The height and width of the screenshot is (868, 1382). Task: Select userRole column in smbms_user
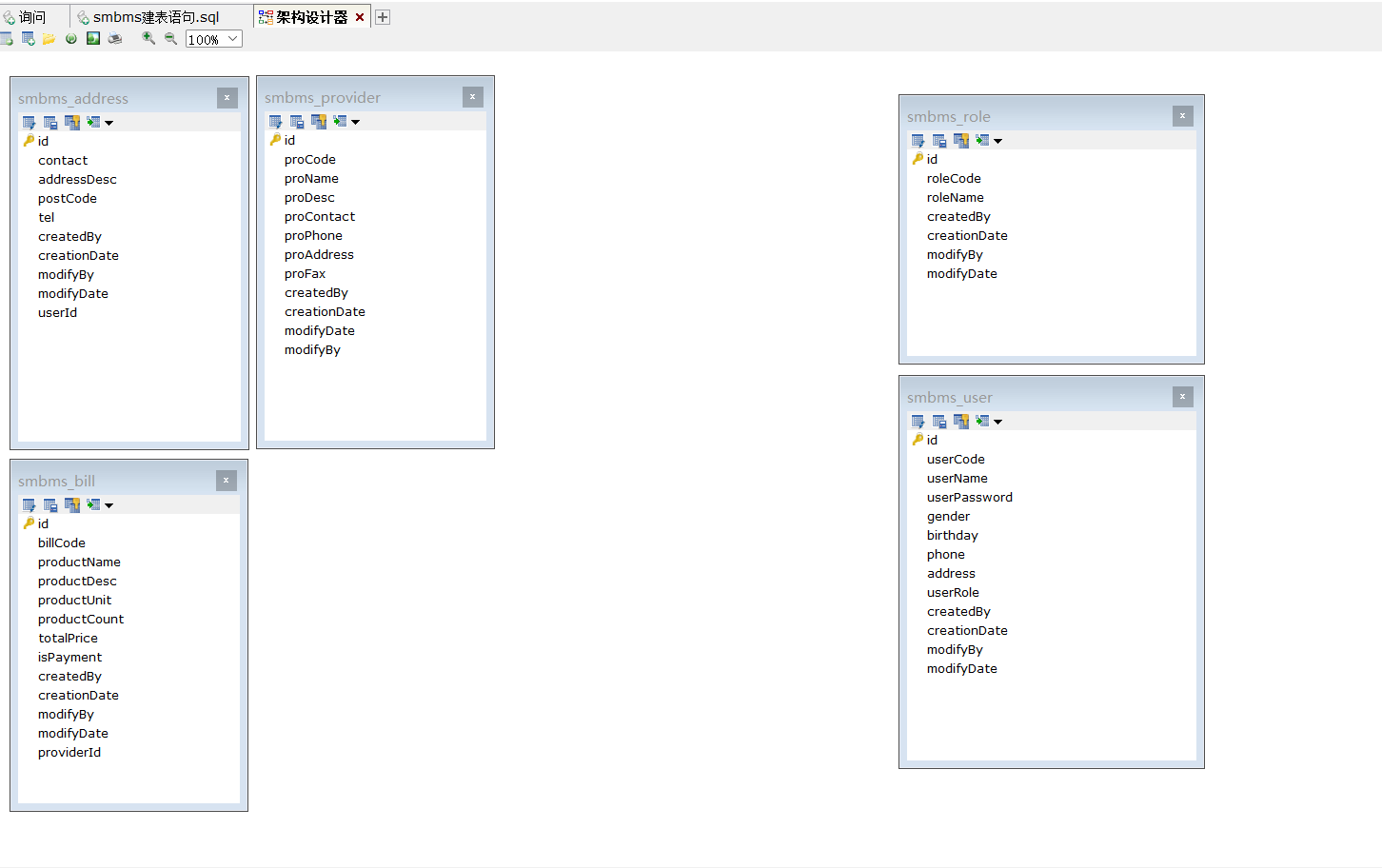pos(953,592)
